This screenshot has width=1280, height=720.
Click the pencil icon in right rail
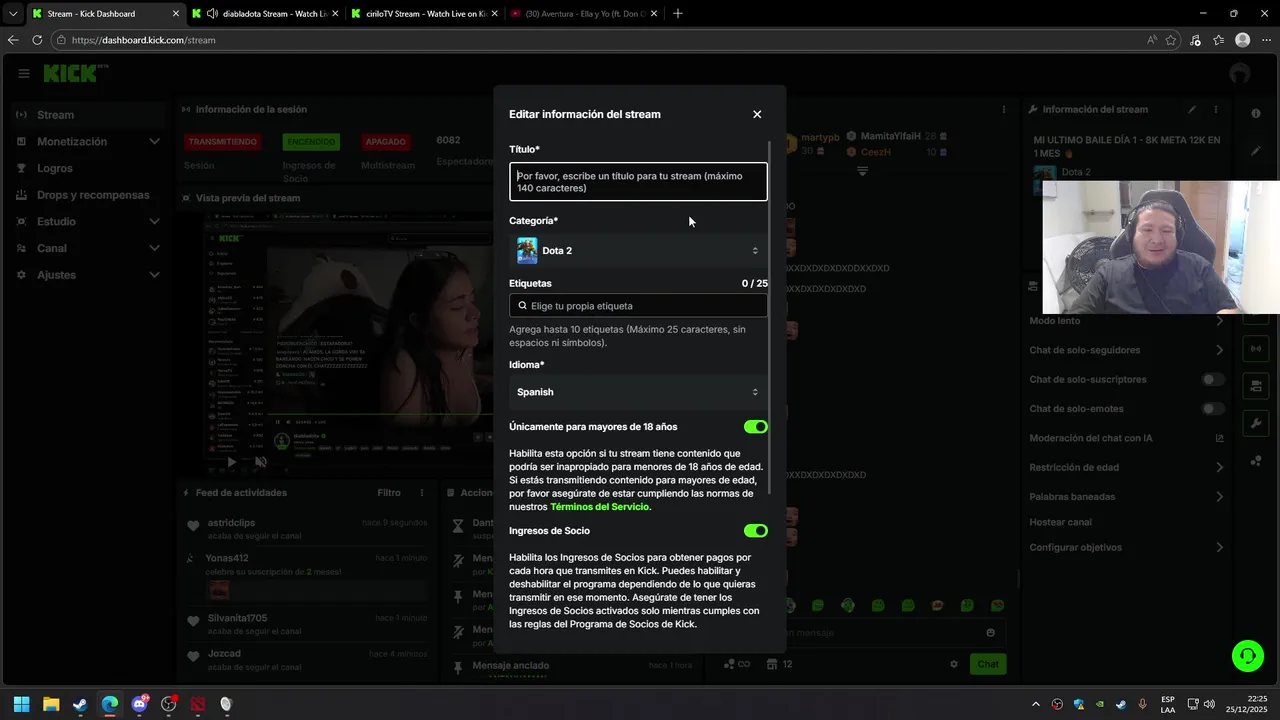pyautogui.click(x=1257, y=151)
